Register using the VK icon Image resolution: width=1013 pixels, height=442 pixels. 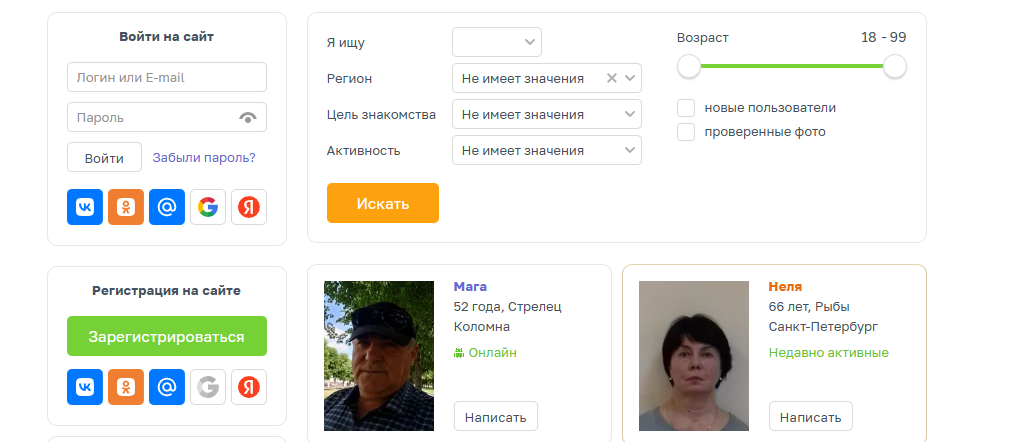point(85,387)
